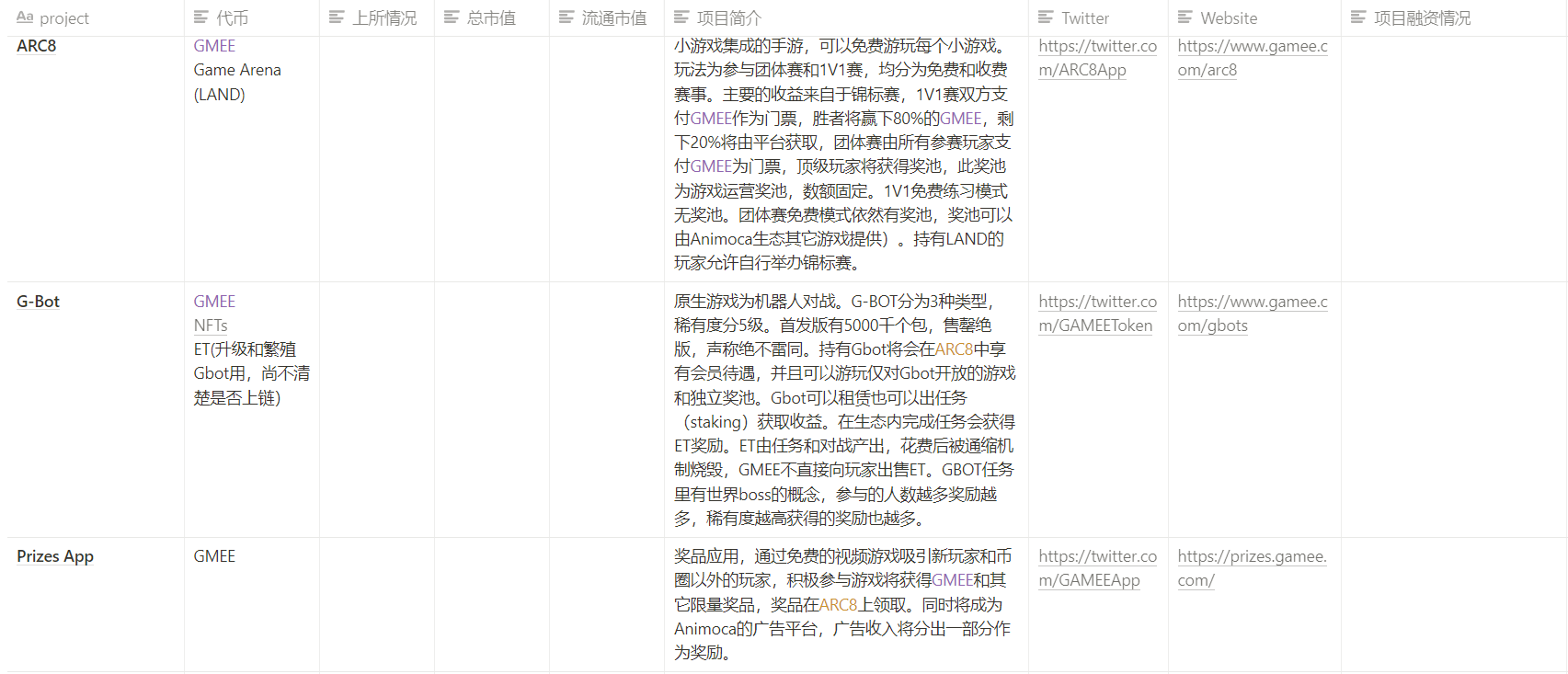Open the twitter.com/GAMEEApp link
This screenshot has width=1568, height=674.
click(1097, 568)
